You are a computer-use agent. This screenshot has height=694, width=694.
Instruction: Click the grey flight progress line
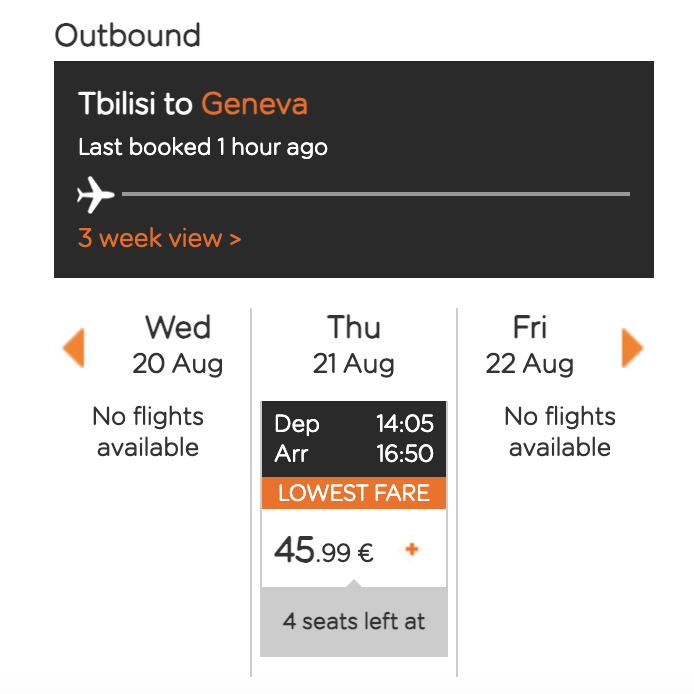[376, 194]
